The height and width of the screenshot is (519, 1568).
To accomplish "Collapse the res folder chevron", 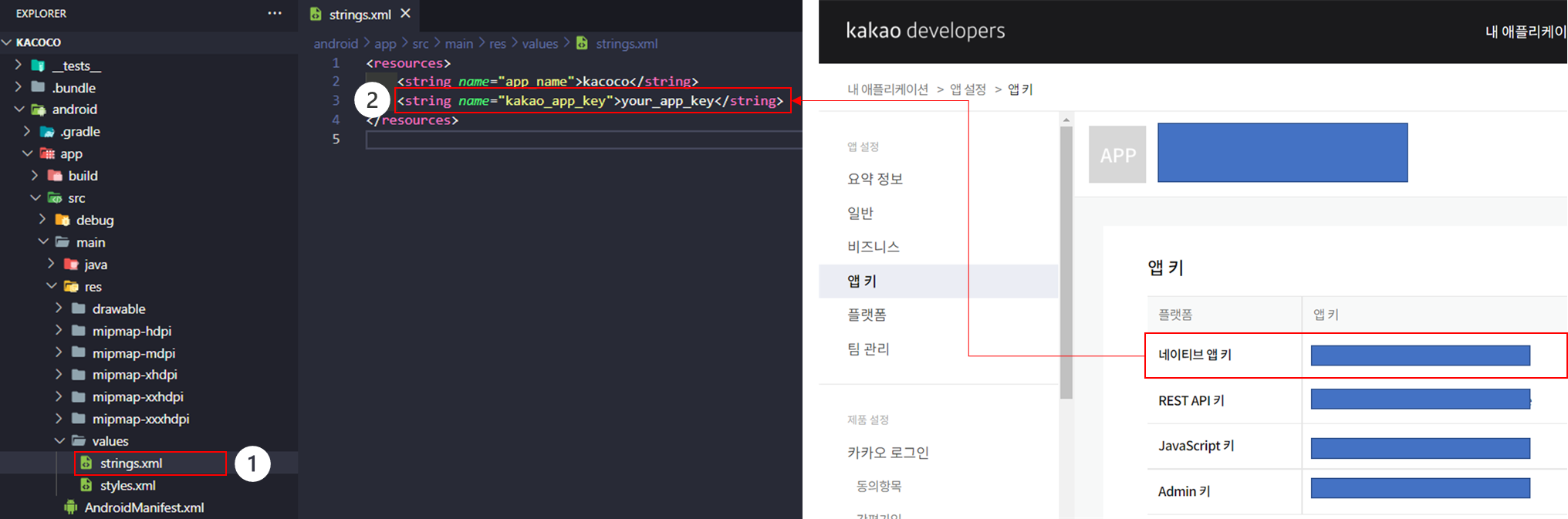I will tap(51, 286).
